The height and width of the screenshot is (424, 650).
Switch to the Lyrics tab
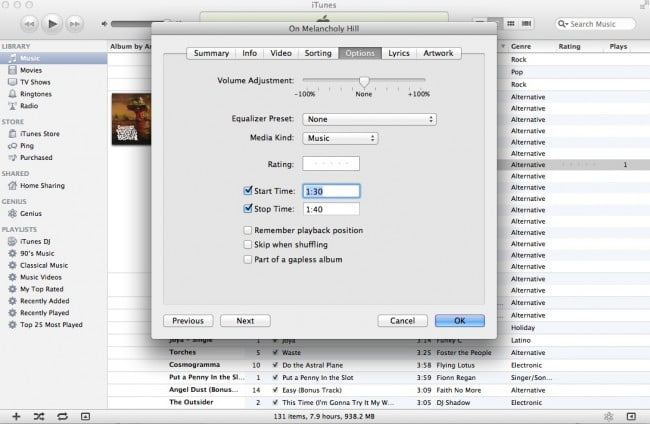click(x=399, y=53)
